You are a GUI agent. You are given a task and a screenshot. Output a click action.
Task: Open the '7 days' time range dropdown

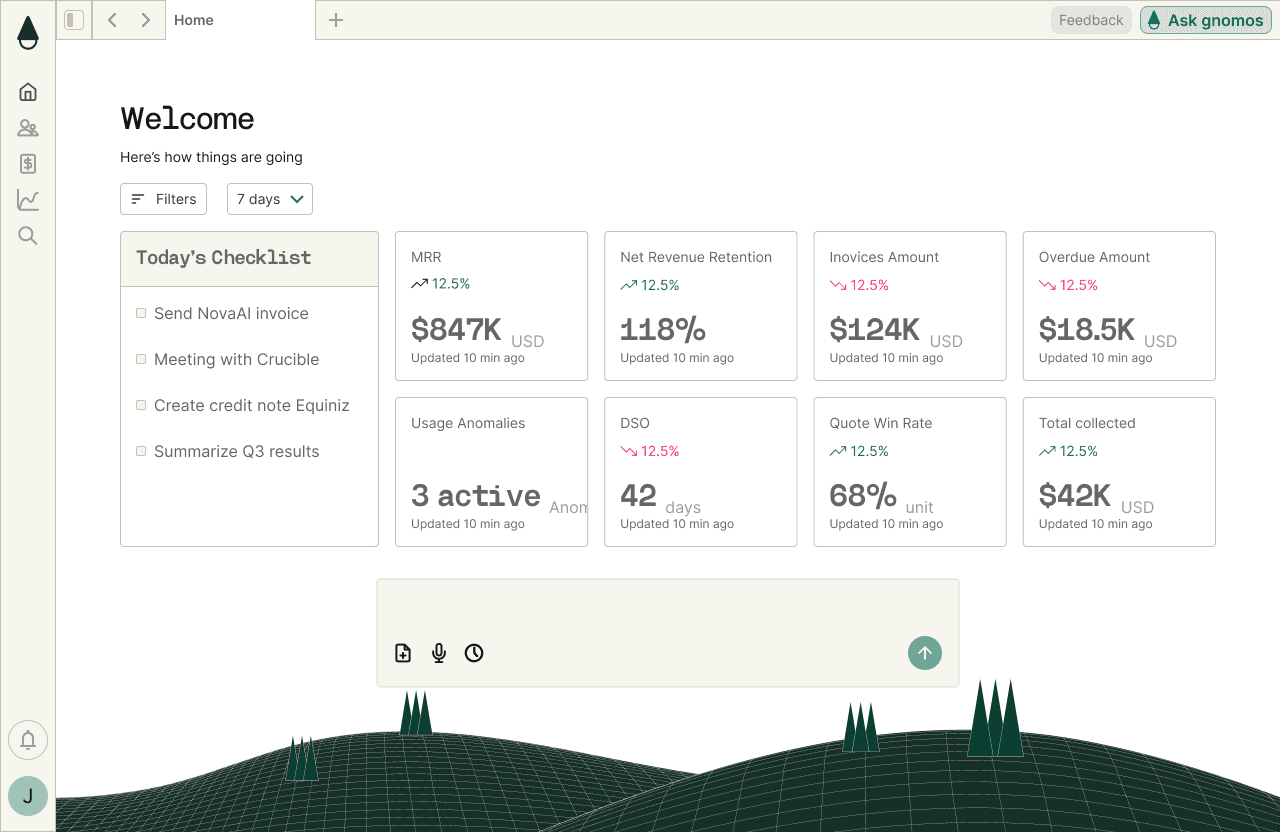pos(269,199)
